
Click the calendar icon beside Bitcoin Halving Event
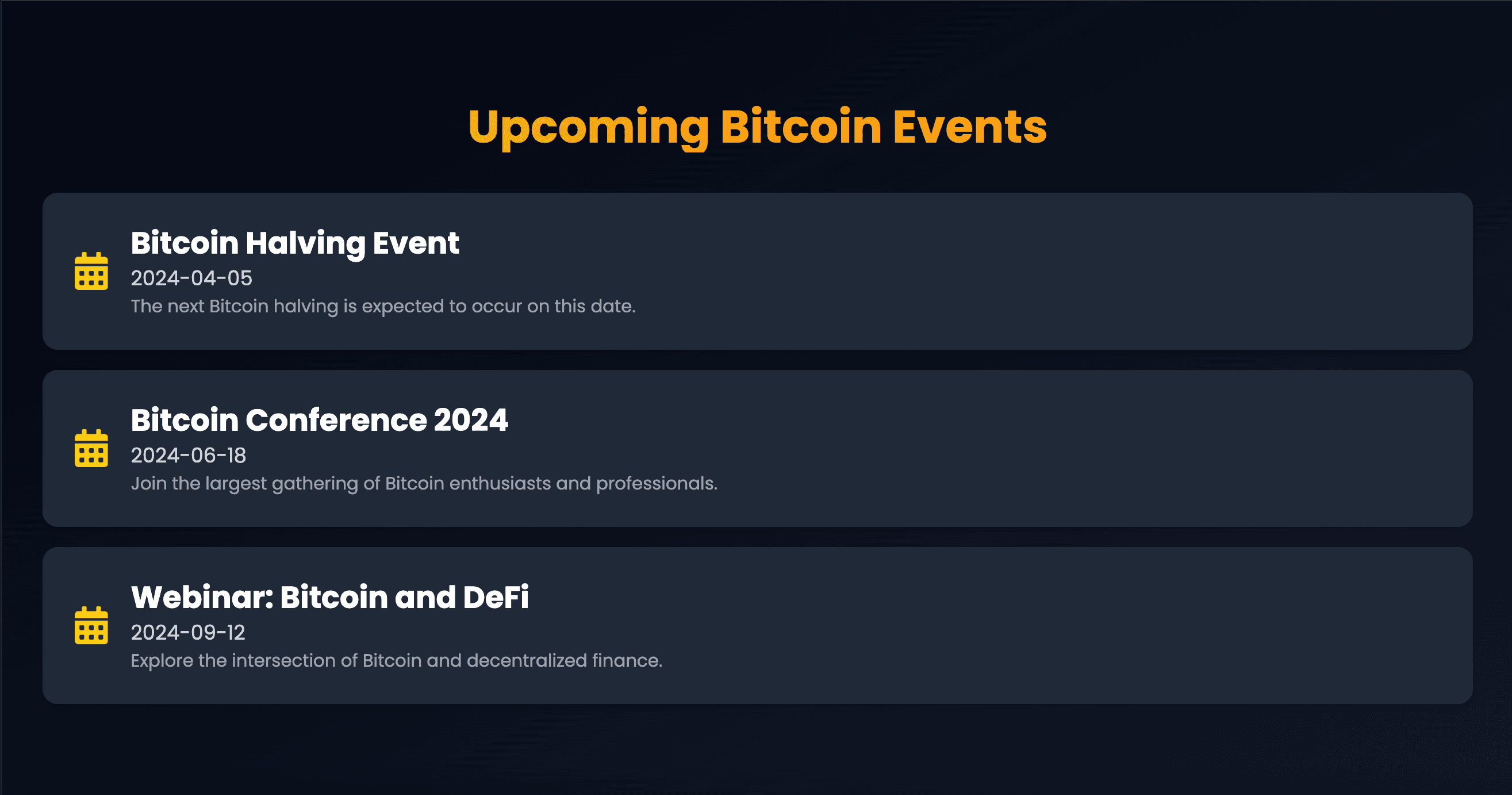(91, 272)
